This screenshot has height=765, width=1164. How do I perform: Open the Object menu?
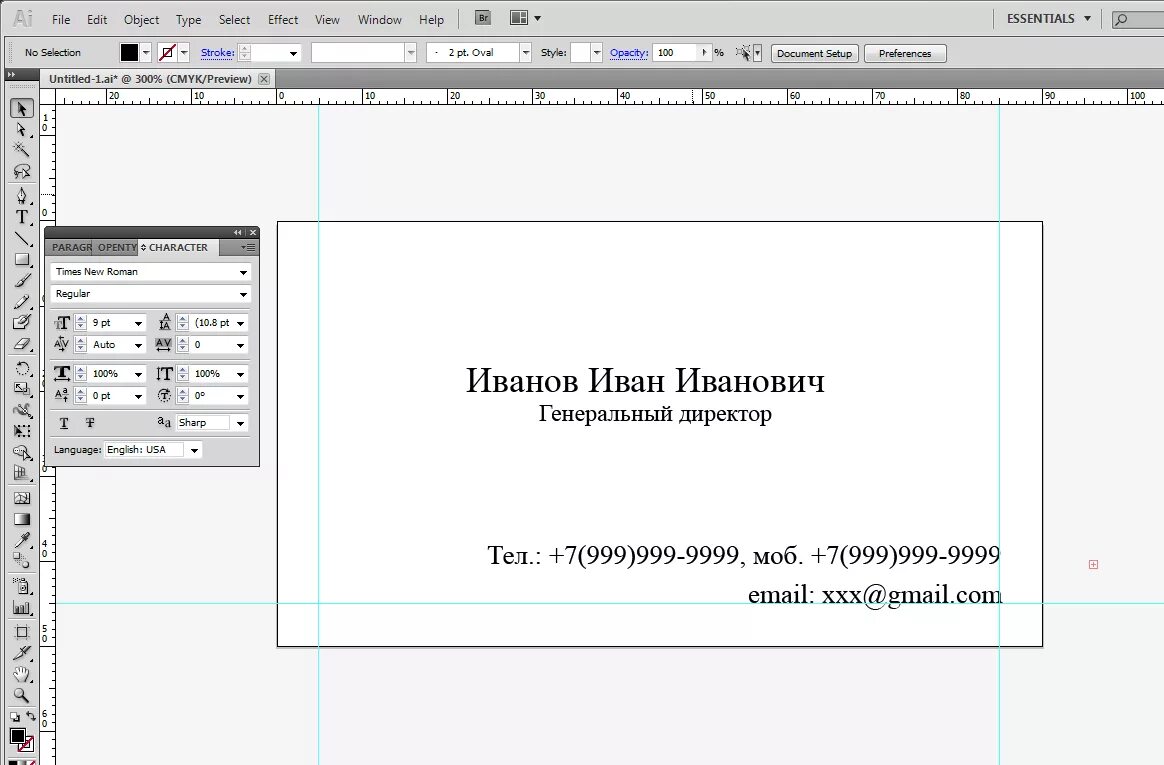[141, 20]
